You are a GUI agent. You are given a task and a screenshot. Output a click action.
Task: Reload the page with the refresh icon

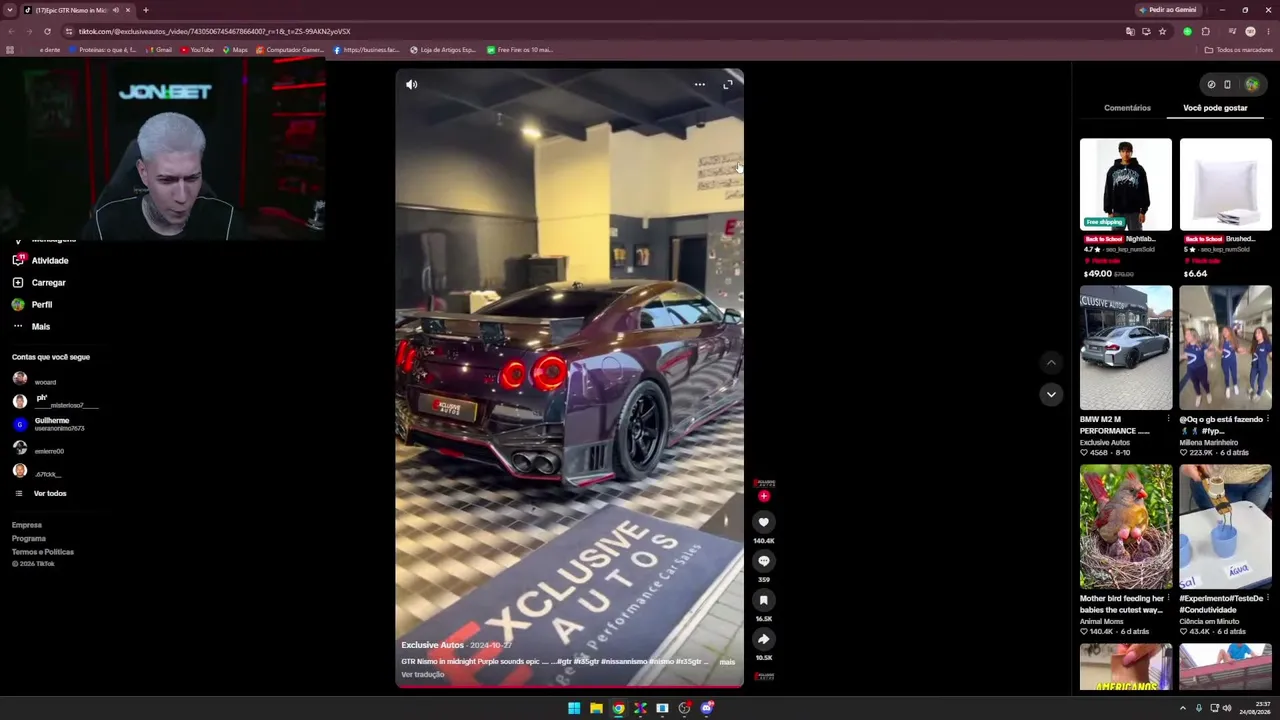(x=47, y=31)
